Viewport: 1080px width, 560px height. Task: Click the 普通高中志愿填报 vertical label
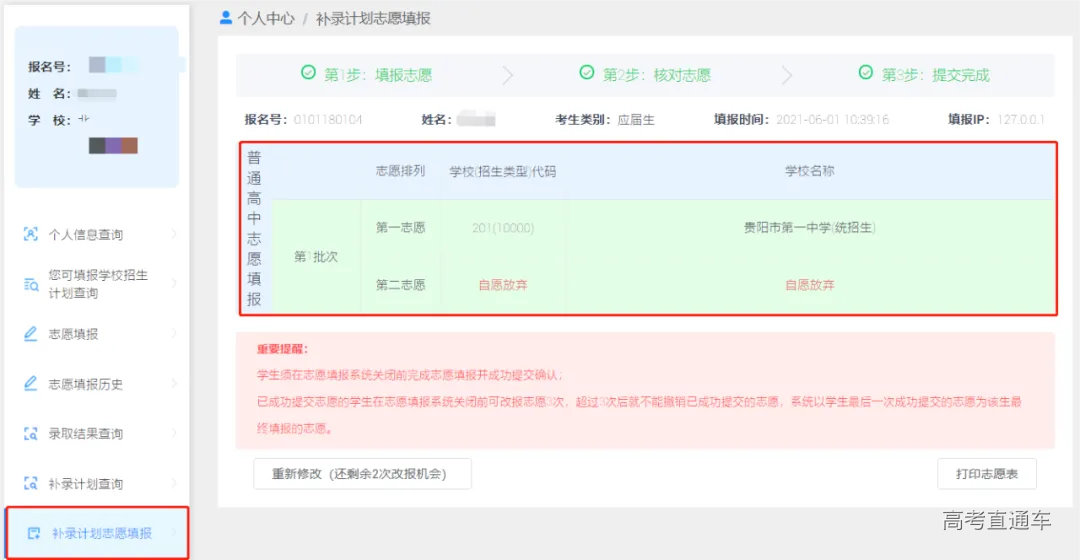coord(254,228)
